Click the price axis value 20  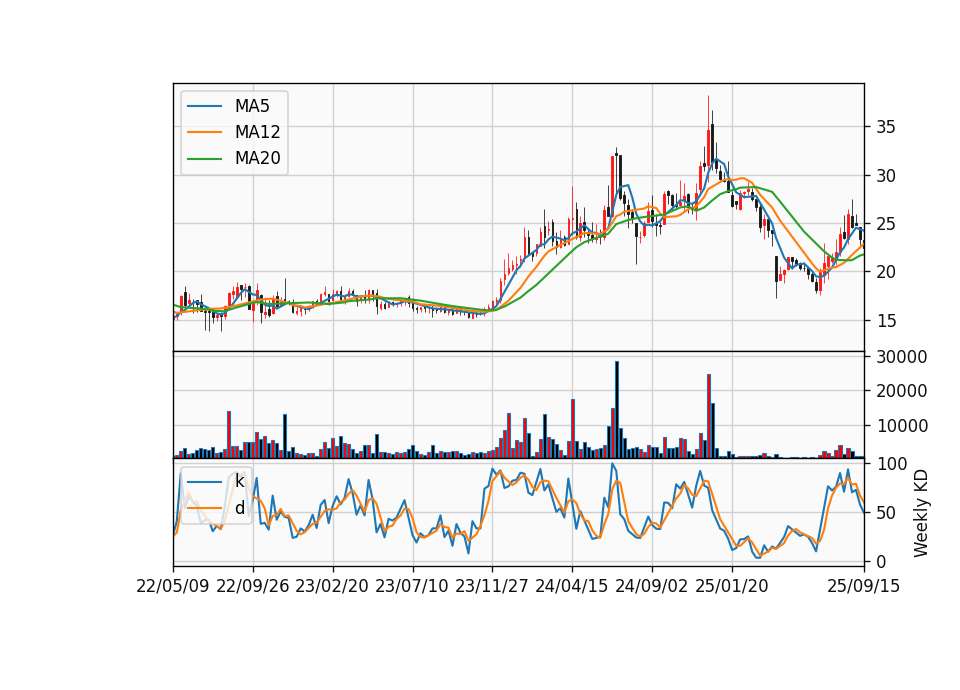[886, 272]
